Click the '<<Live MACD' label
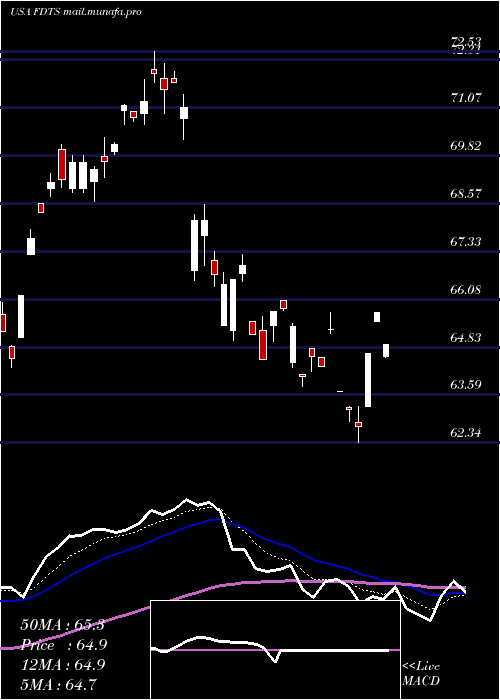 (x=421, y=674)
